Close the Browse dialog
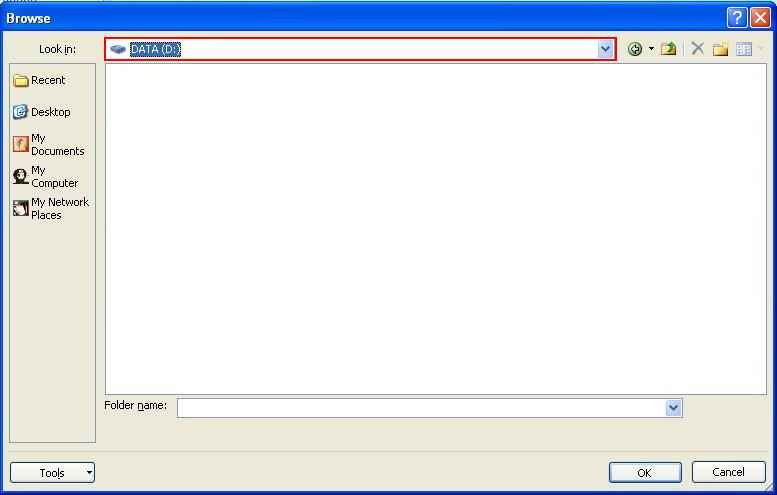Image resolution: width=777 pixels, height=495 pixels. tap(760, 18)
